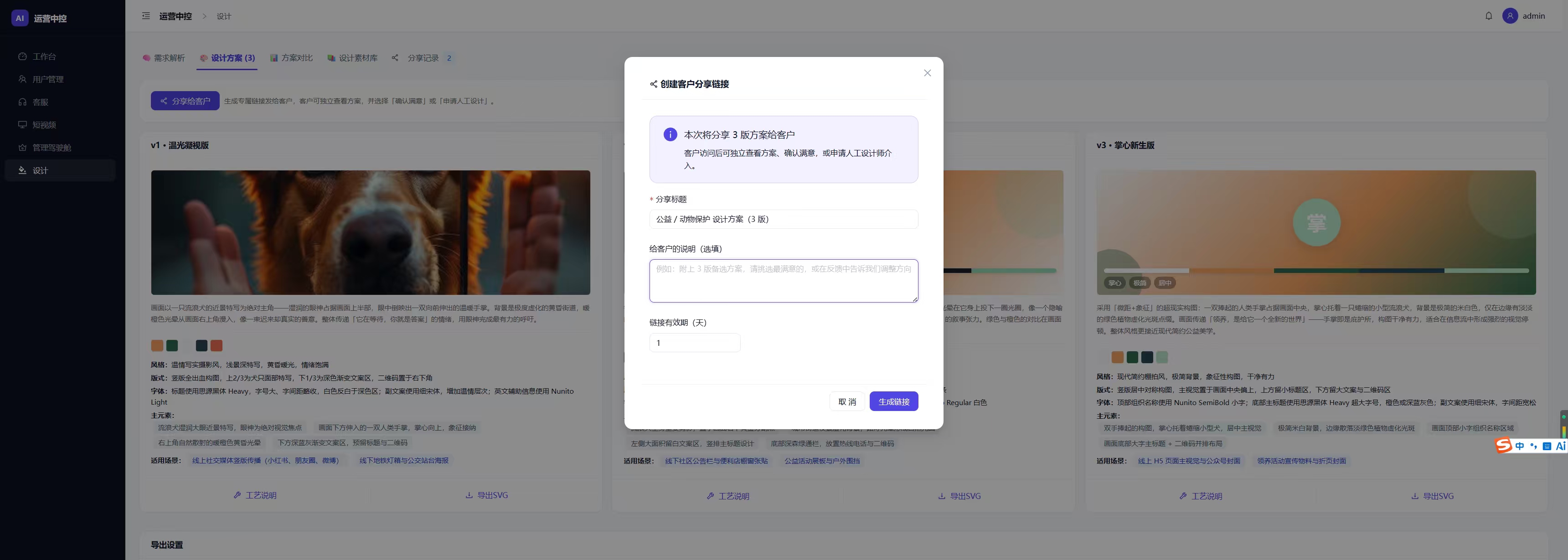Click 工艺说明 under v1 card
The width and height of the screenshot is (1568, 560).
click(x=255, y=495)
